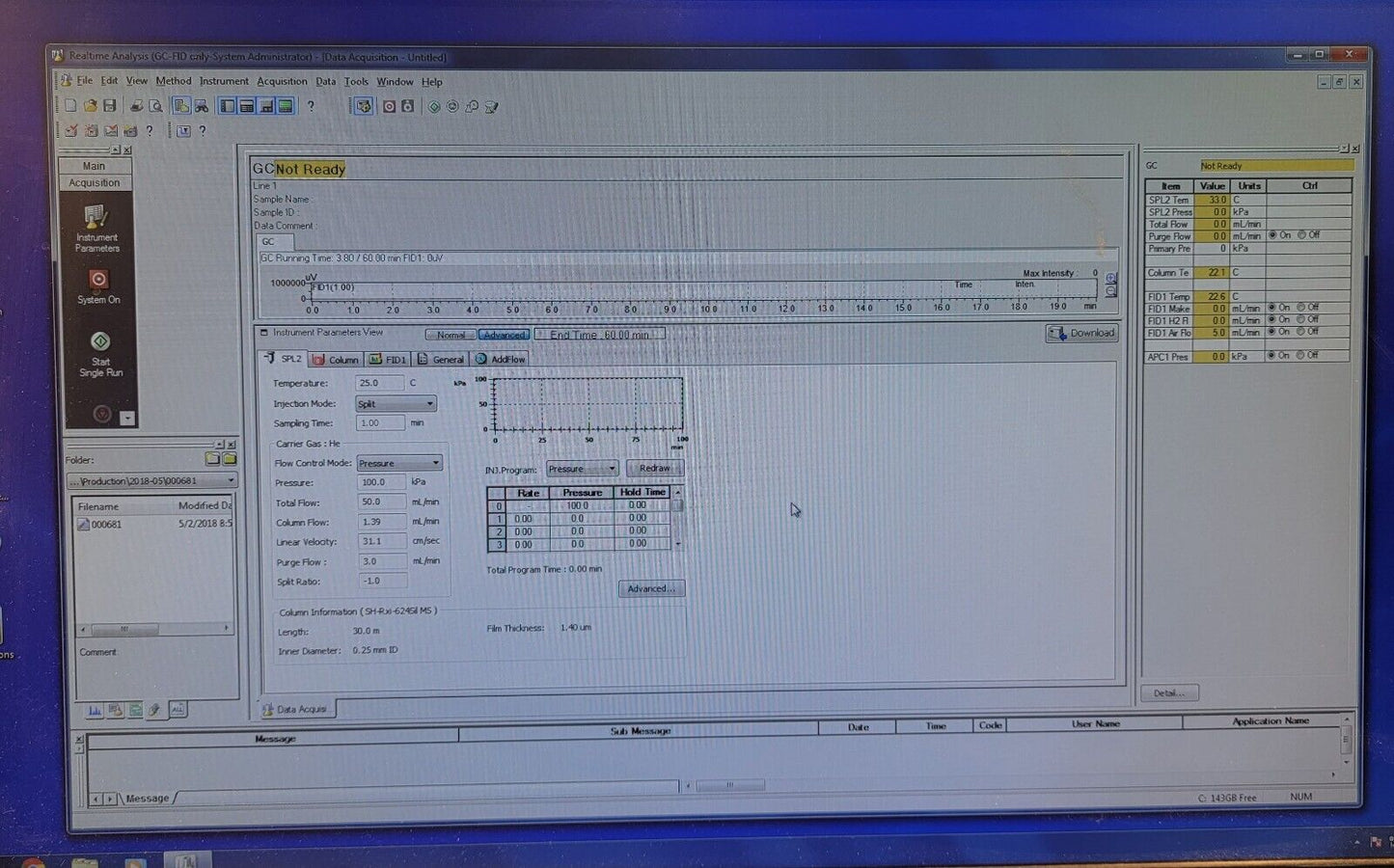Click the Temperature input field

(379, 383)
